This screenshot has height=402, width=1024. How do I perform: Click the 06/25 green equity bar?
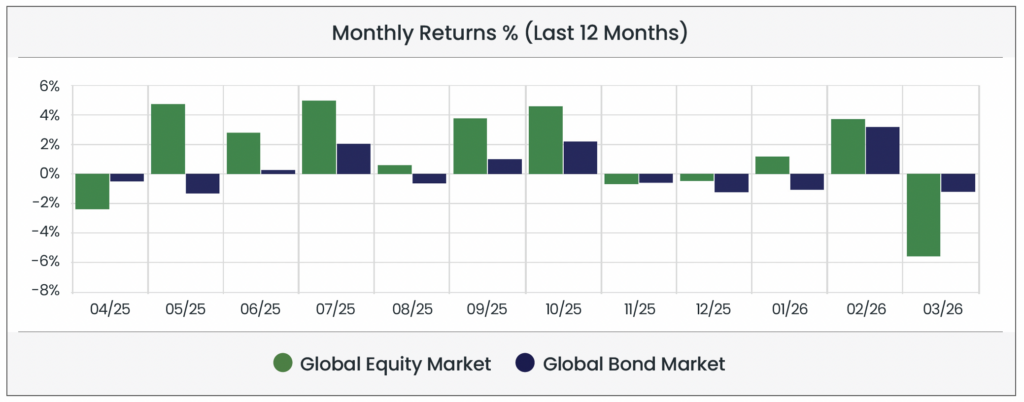pos(243,153)
